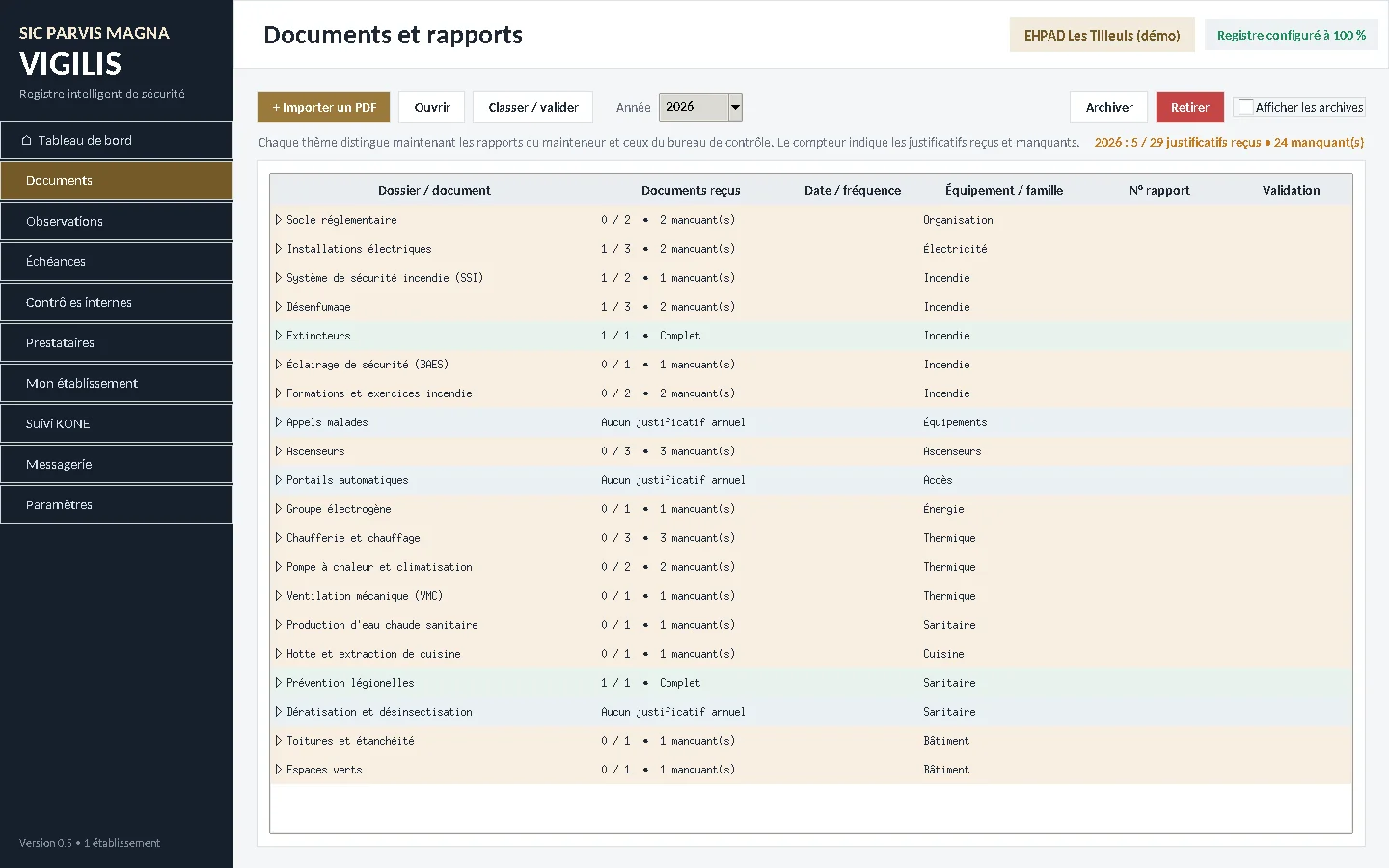1389x868 pixels.
Task: Go to Observations section
Action: [x=116, y=221]
